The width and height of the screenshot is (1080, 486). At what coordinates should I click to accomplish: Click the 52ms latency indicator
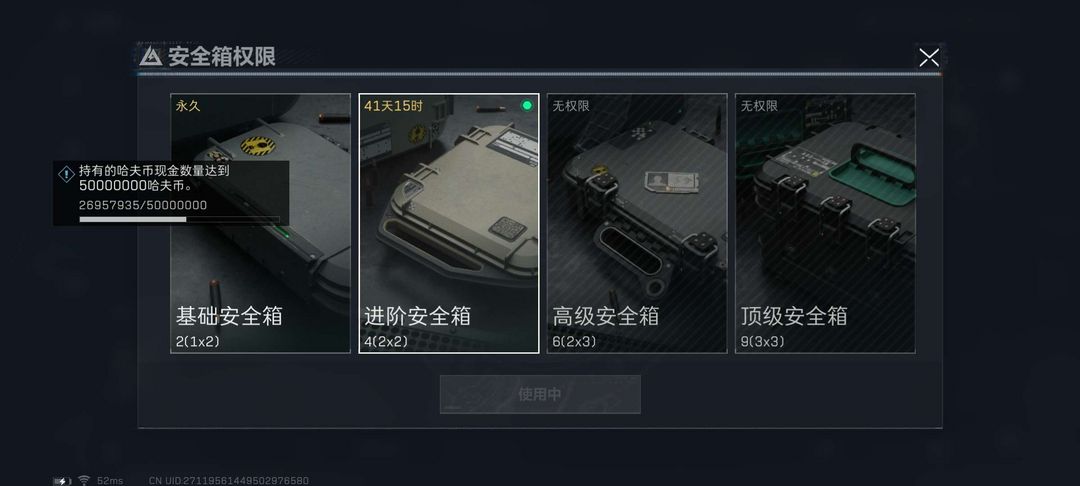110,480
